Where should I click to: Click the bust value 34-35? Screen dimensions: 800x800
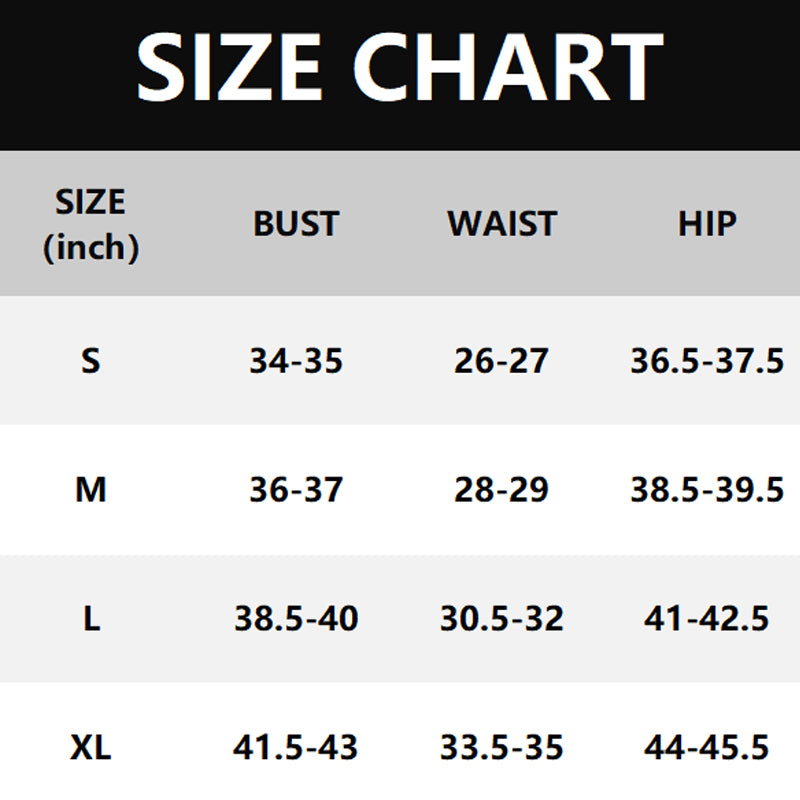[x=296, y=360]
